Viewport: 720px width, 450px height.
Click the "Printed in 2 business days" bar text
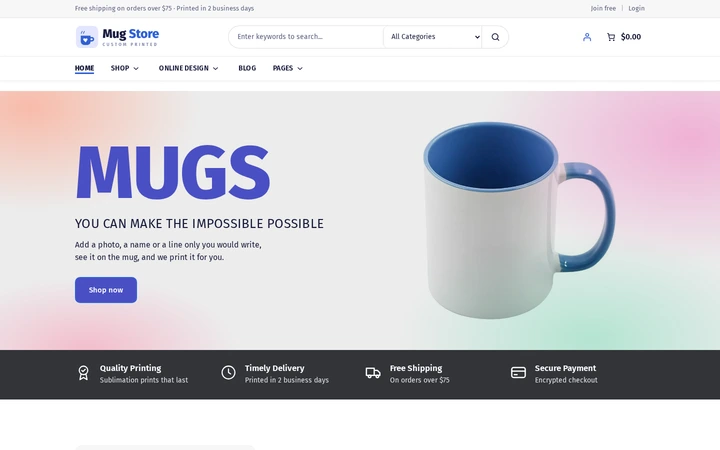[x=287, y=380]
